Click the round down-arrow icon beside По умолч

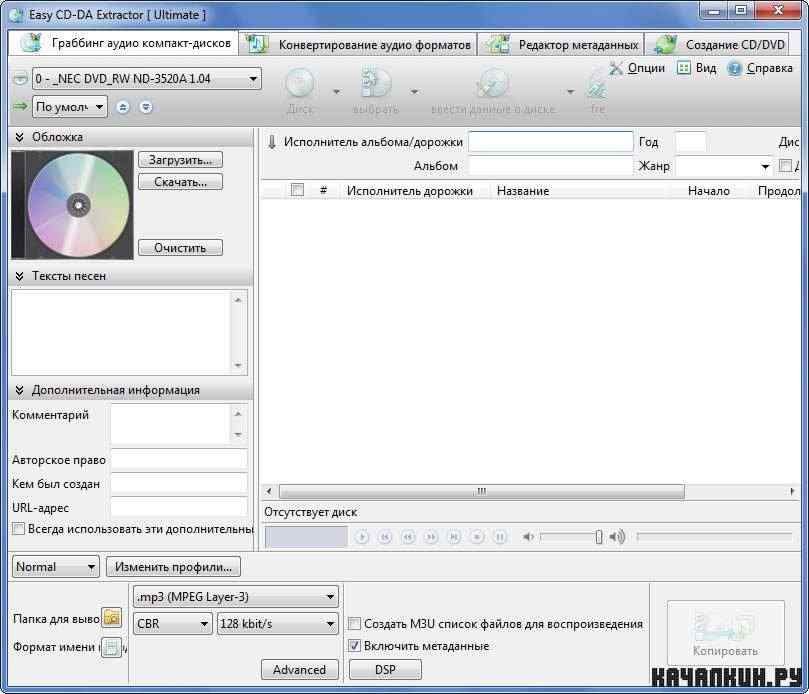tap(146, 107)
